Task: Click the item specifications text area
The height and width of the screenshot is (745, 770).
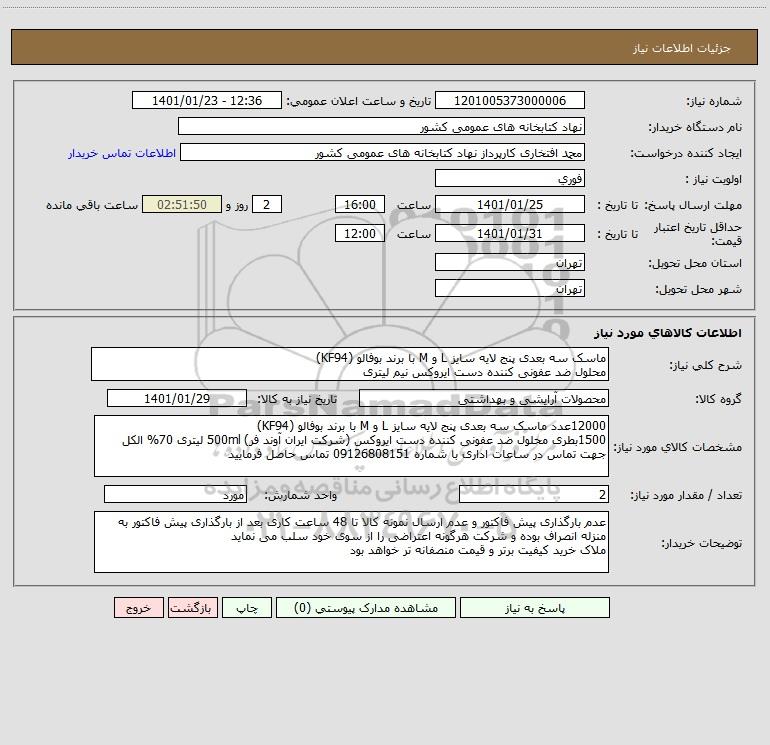Action: 351,446
